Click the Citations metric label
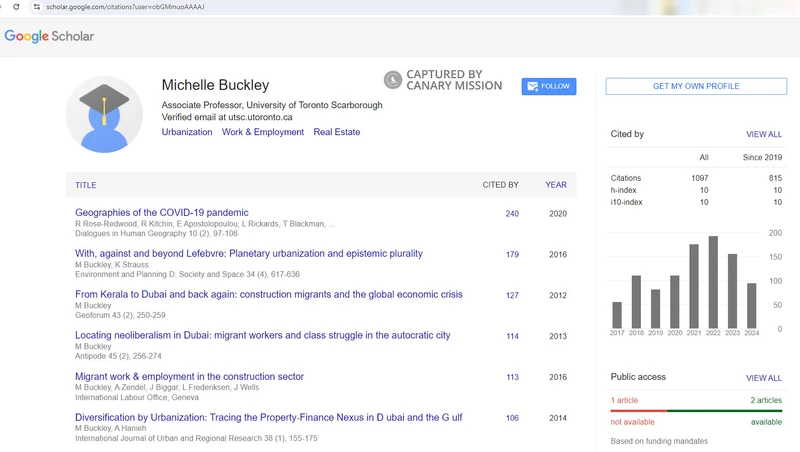This screenshot has height=452, width=800. coord(626,178)
